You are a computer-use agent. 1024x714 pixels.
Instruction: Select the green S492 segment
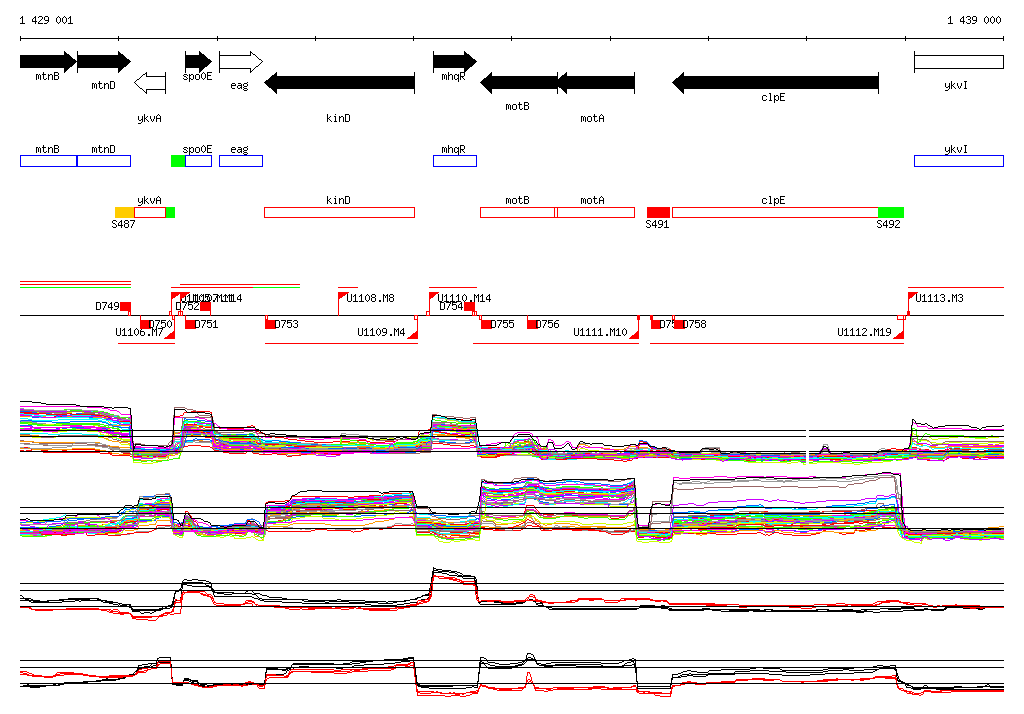[x=891, y=212]
